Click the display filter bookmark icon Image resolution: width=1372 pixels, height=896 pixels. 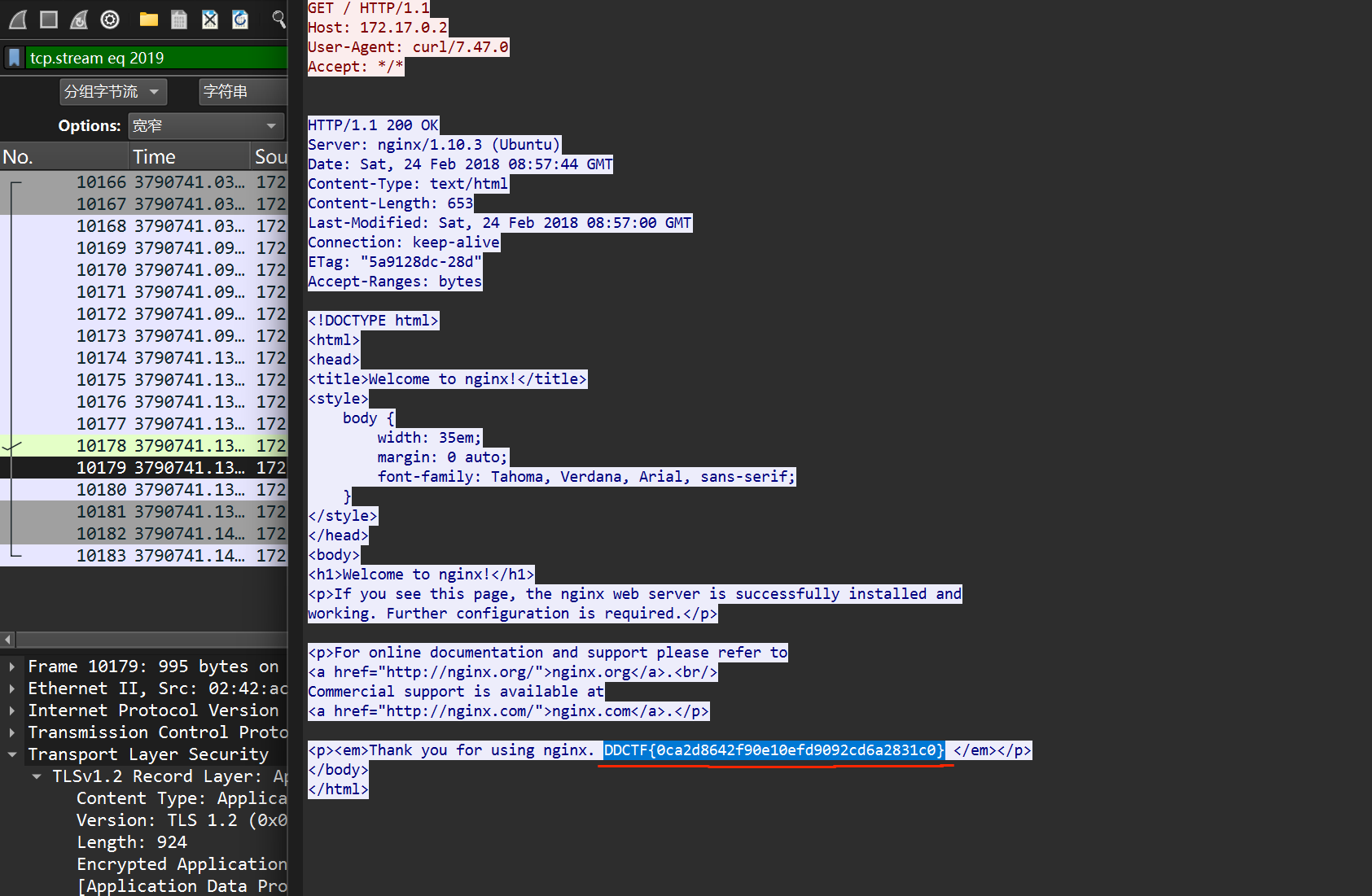click(x=14, y=58)
